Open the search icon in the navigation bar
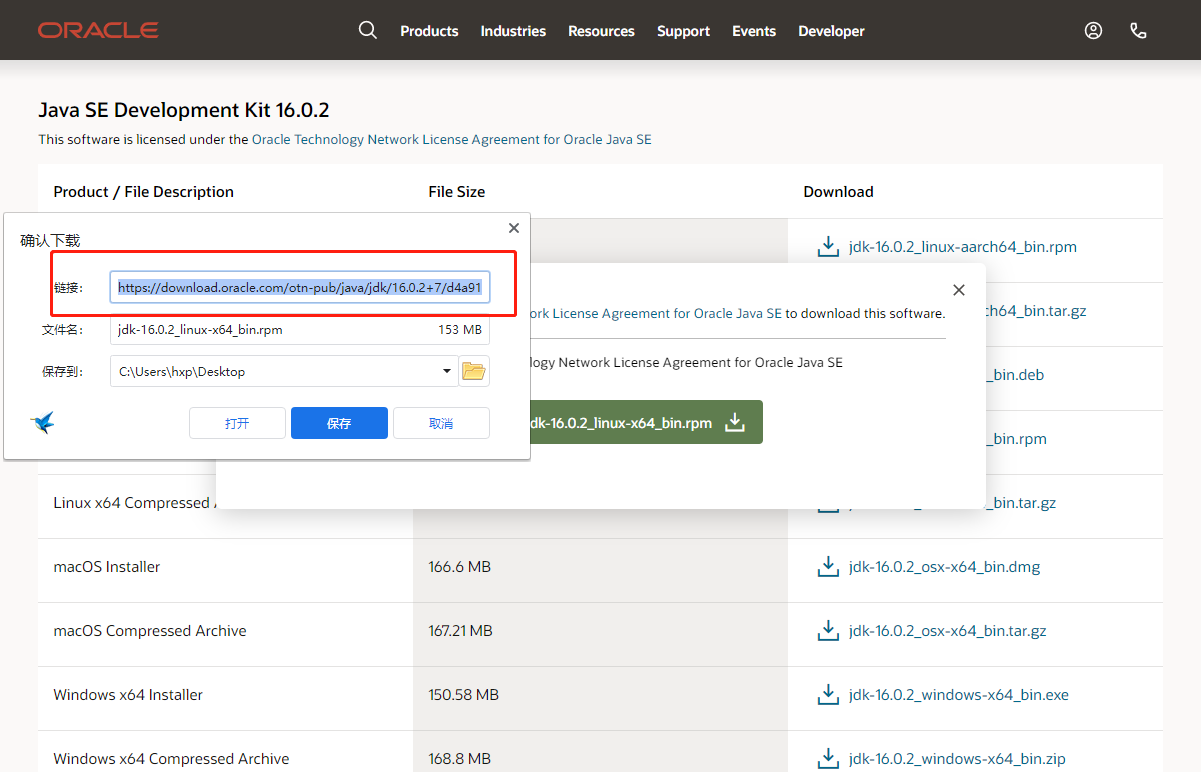The width and height of the screenshot is (1201, 772). 367,30
